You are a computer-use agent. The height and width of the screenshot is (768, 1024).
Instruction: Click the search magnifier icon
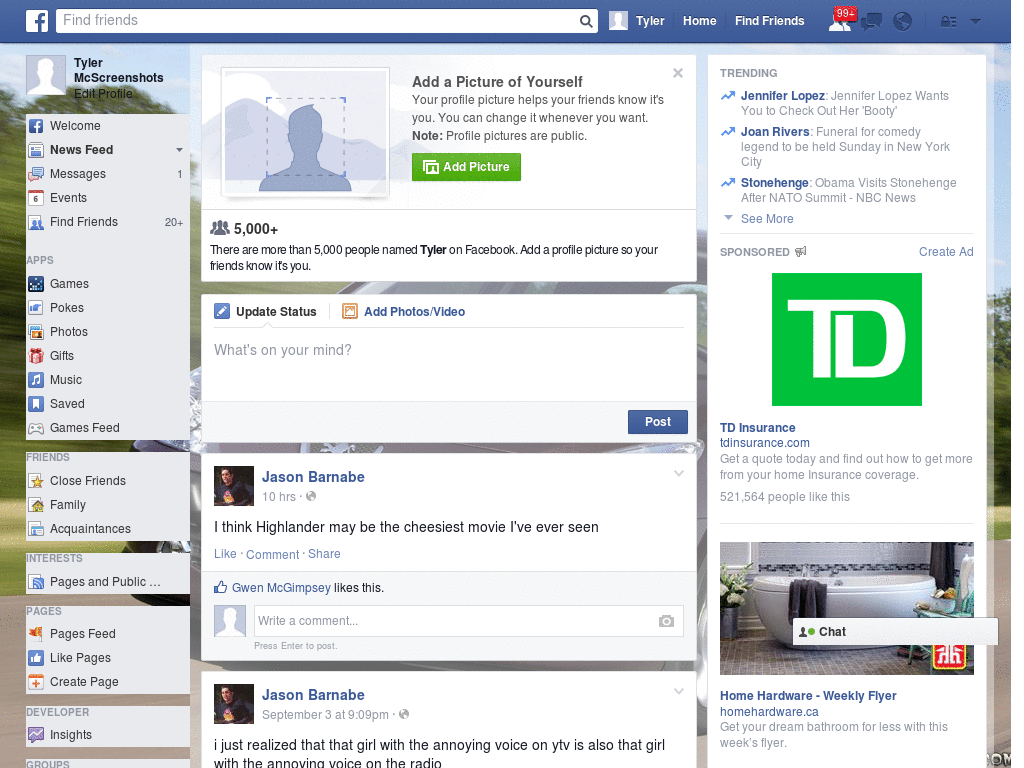click(x=586, y=21)
